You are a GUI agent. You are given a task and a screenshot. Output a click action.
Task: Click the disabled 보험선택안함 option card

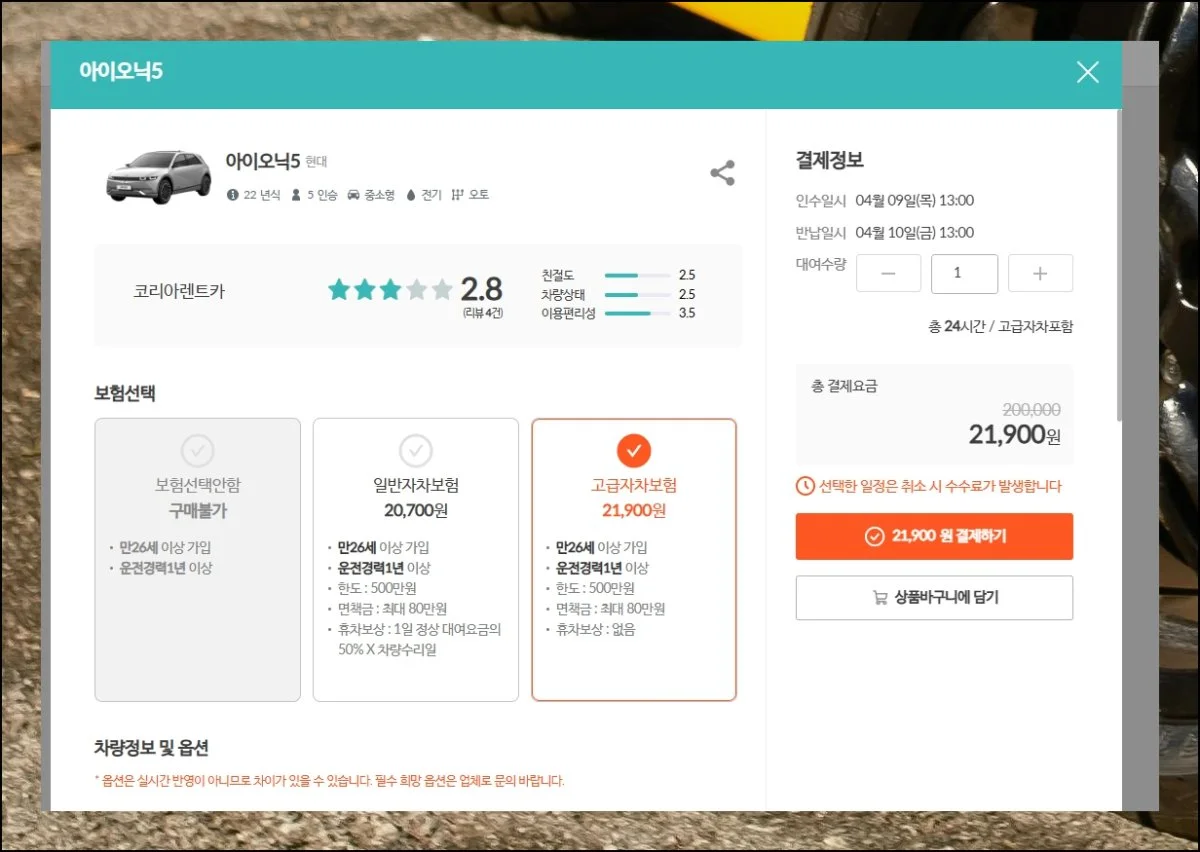click(197, 558)
